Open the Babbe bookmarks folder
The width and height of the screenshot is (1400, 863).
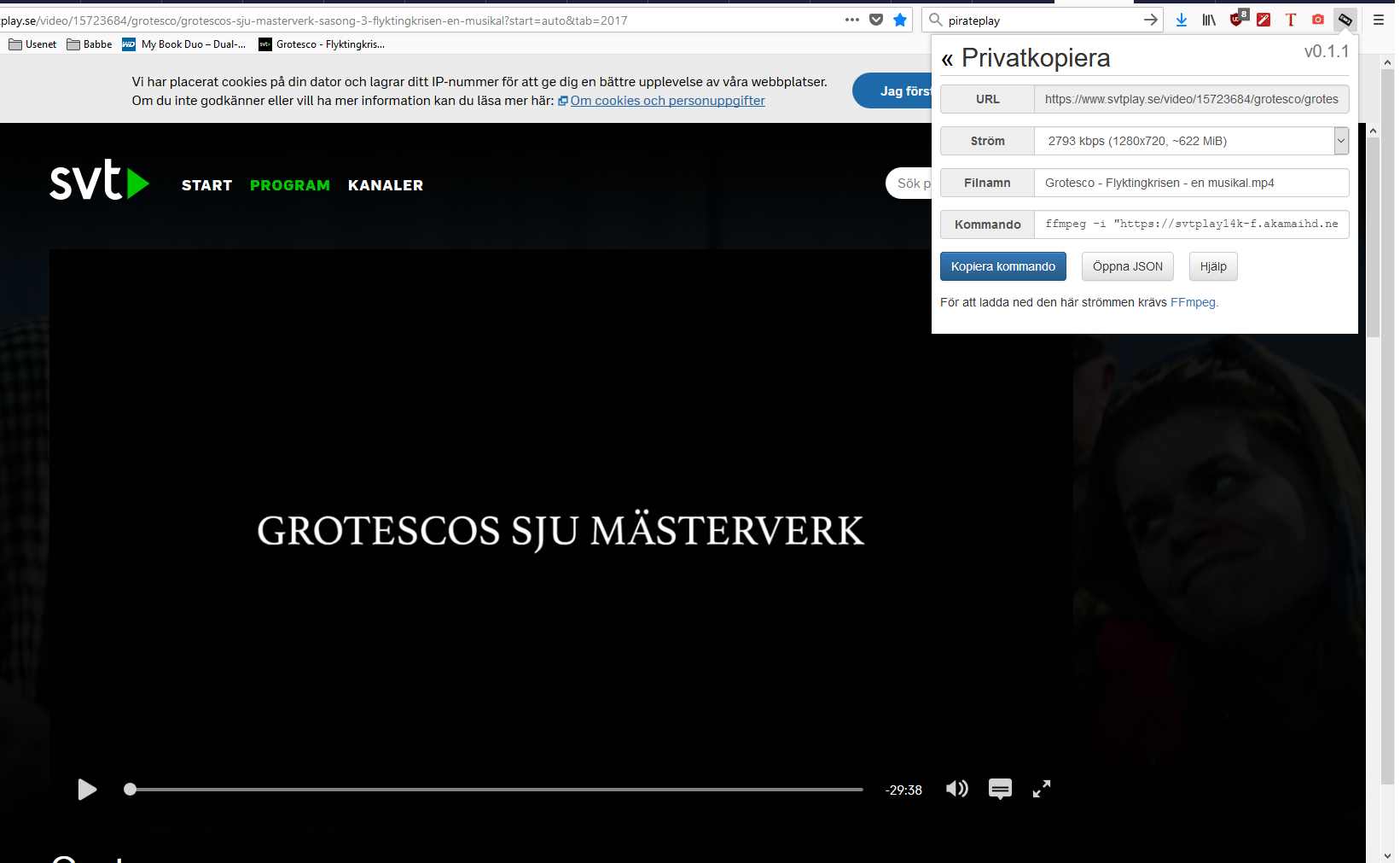pyautogui.click(x=90, y=44)
